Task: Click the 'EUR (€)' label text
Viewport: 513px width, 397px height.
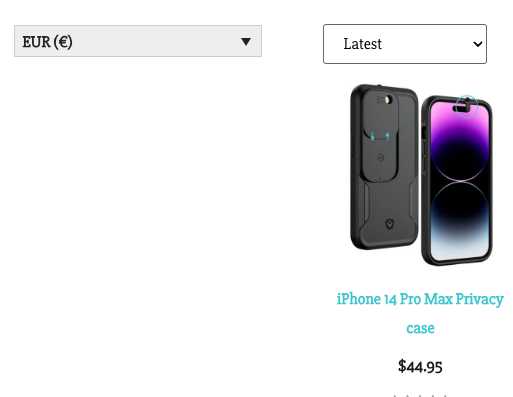Action: [x=47, y=42]
